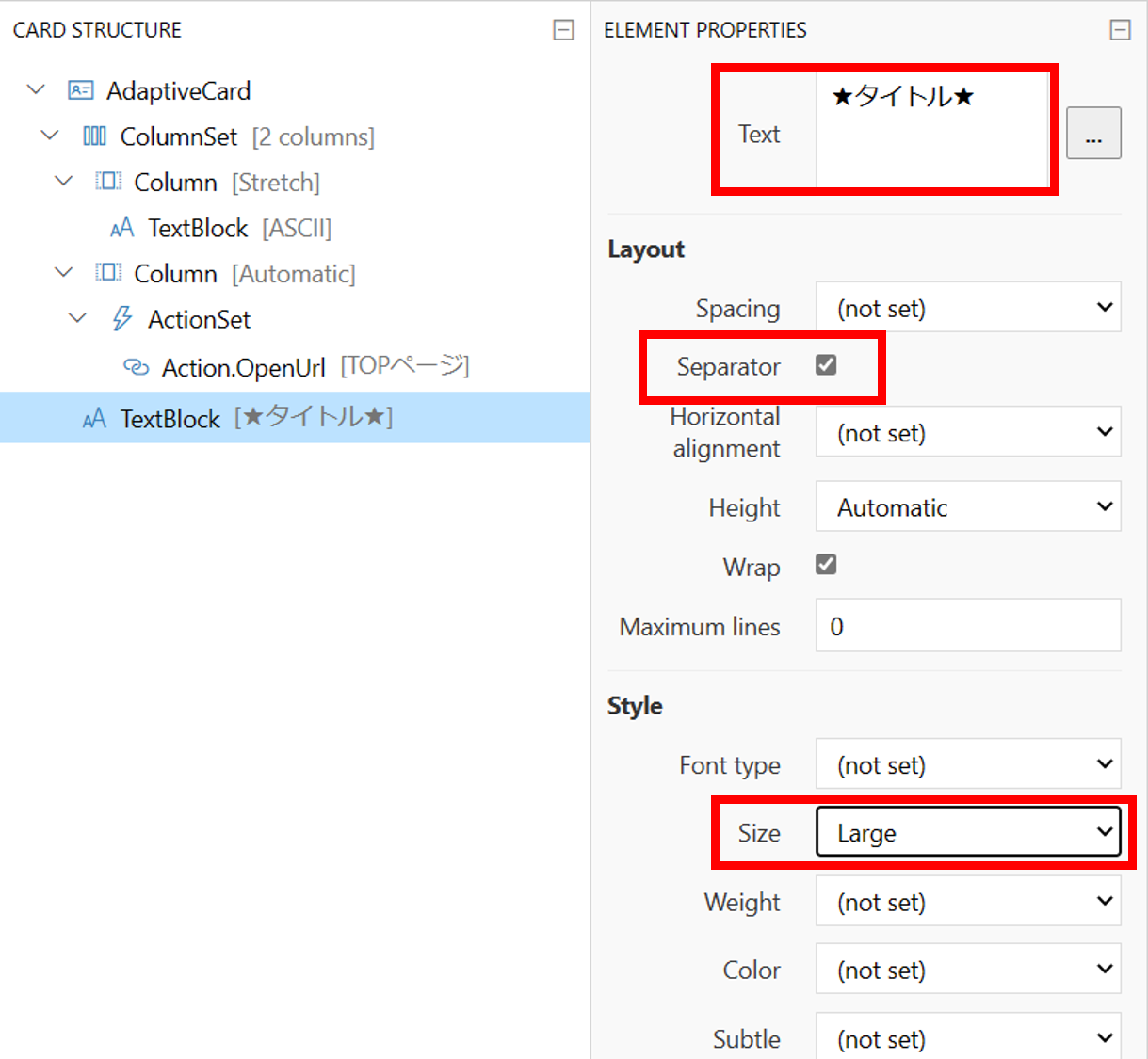
Task: Collapse the Column [Automatic] node
Action: coord(64,273)
